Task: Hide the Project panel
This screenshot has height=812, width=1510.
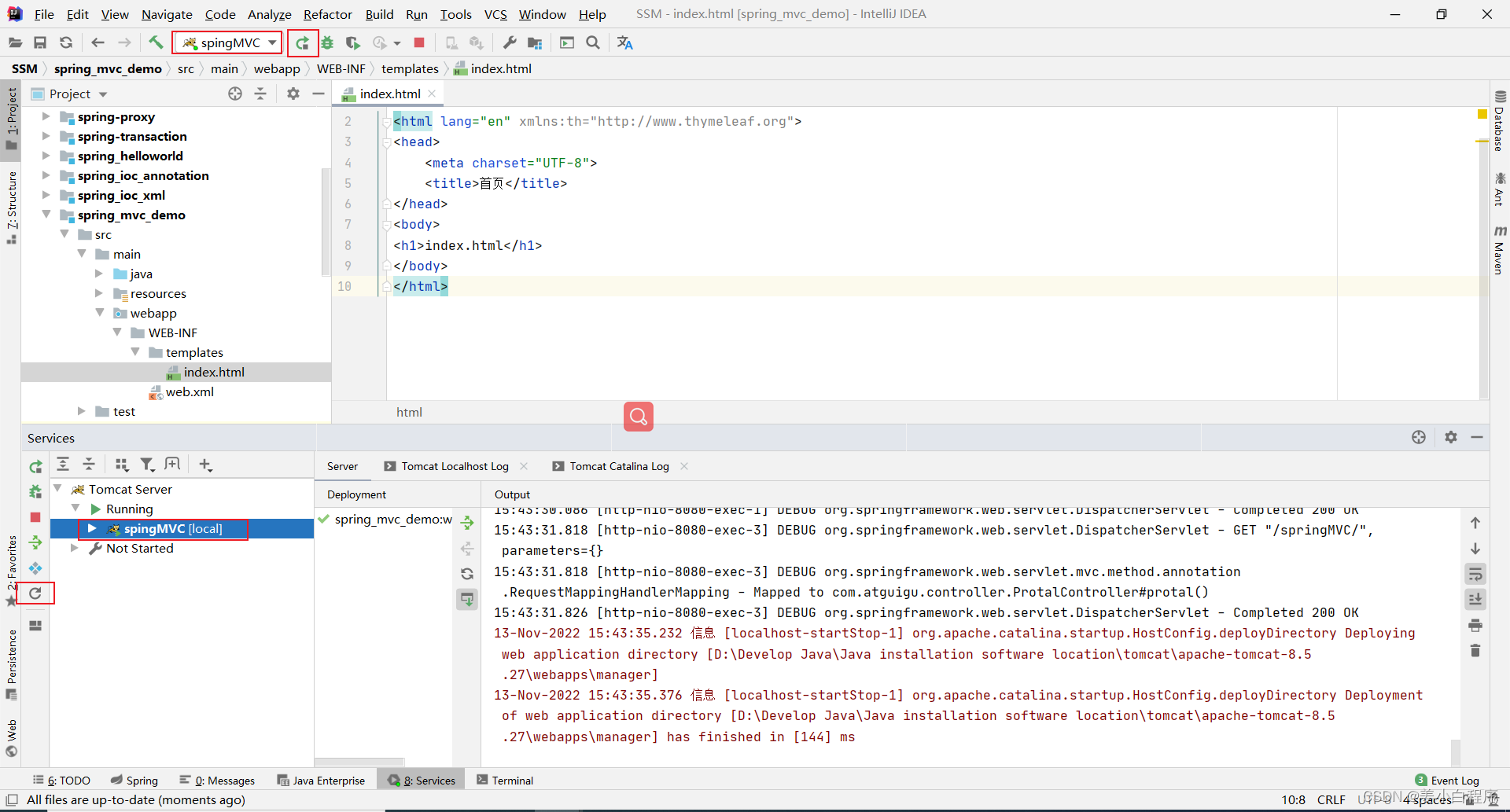Action: point(319,94)
